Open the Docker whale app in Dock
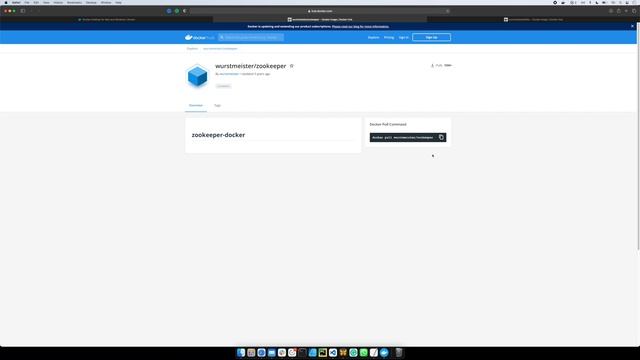This screenshot has width=640, height=360. point(384,353)
